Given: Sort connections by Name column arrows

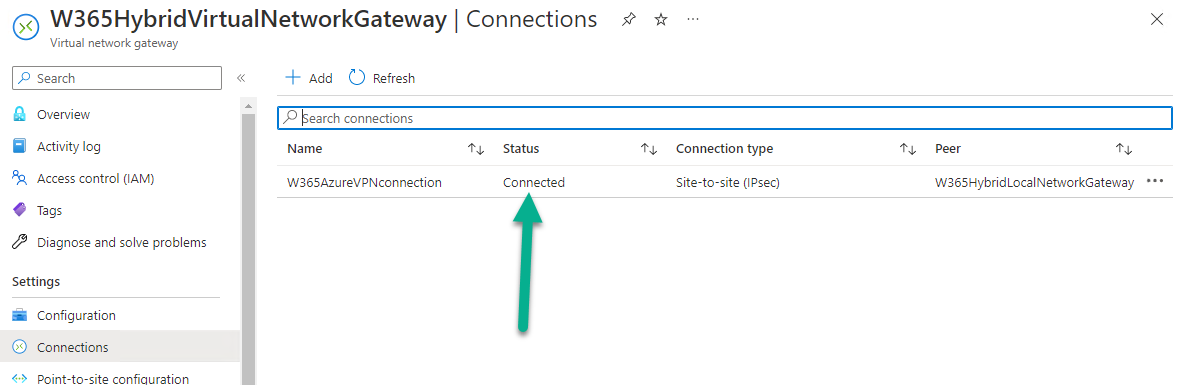Looking at the screenshot, I should click(476, 149).
